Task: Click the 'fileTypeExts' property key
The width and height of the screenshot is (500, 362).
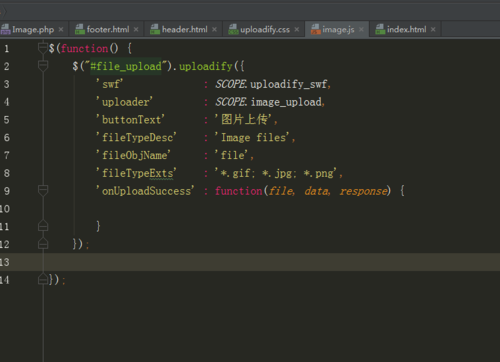Action: (136, 173)
